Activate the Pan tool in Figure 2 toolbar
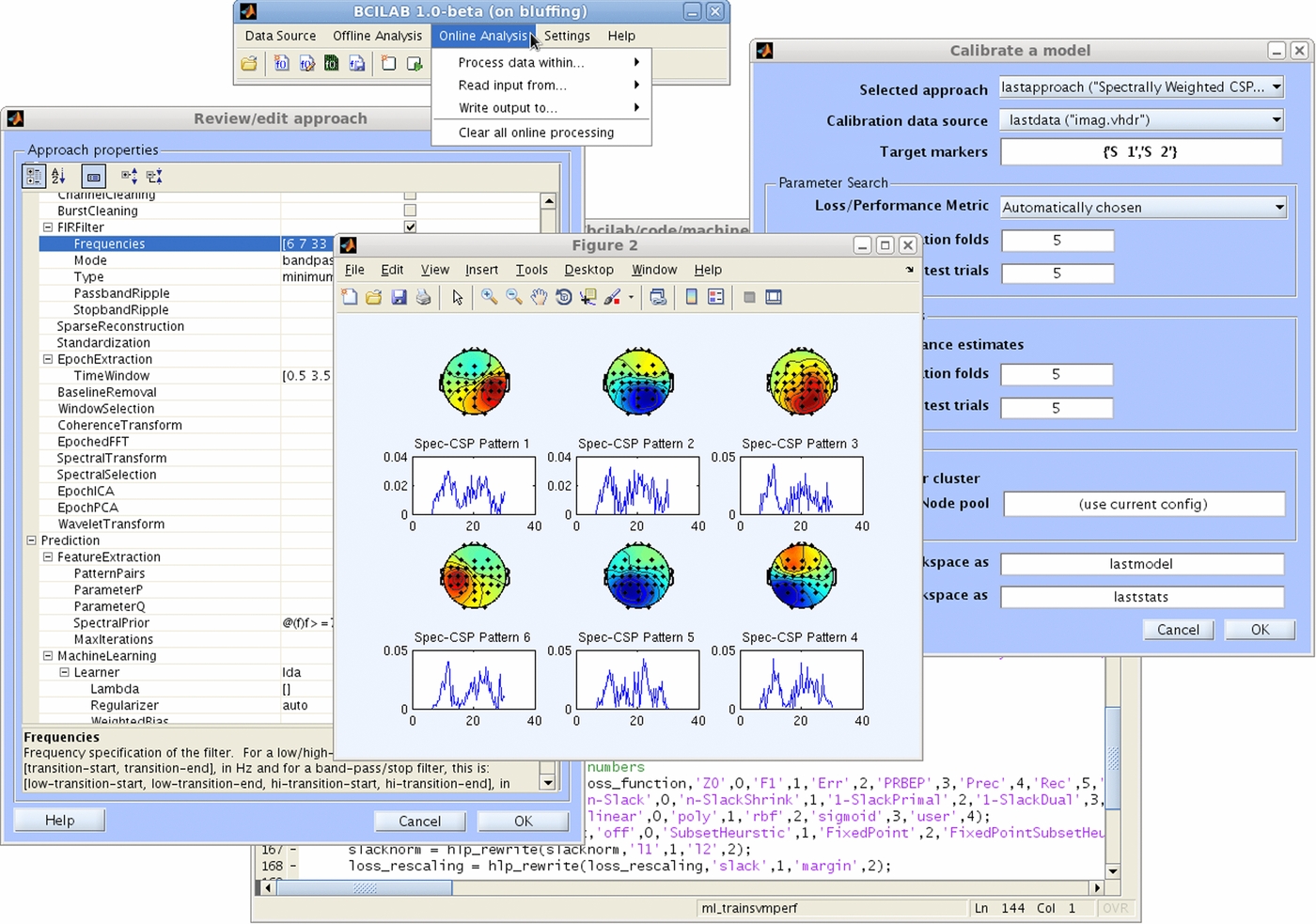The width and height of the screenshot is (1316, 924). tap(539, 297)
